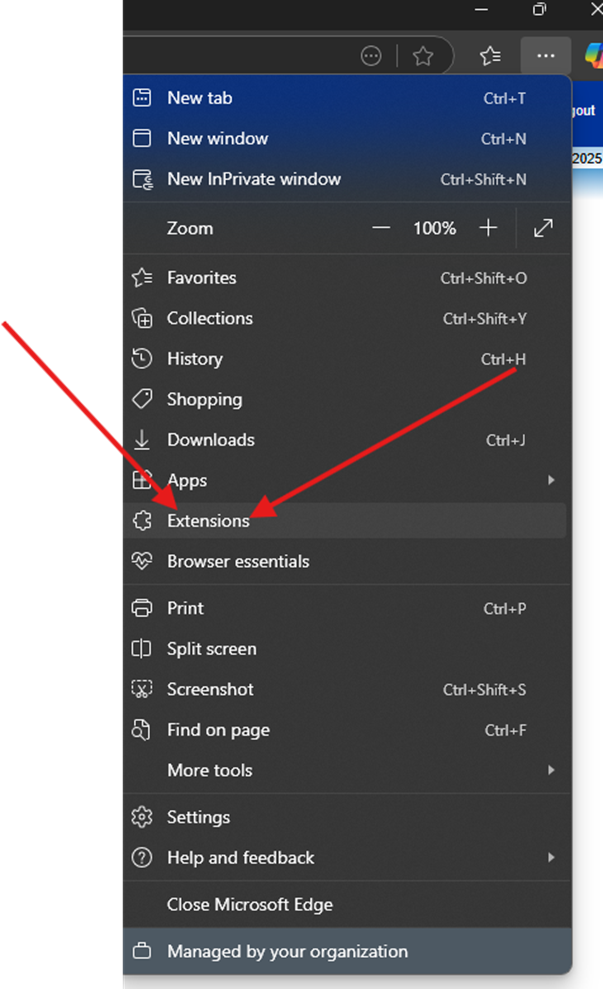Click the Ctrl+J shortcut text
This screenshot has height=989, width=603.
[x=505, y=440]
